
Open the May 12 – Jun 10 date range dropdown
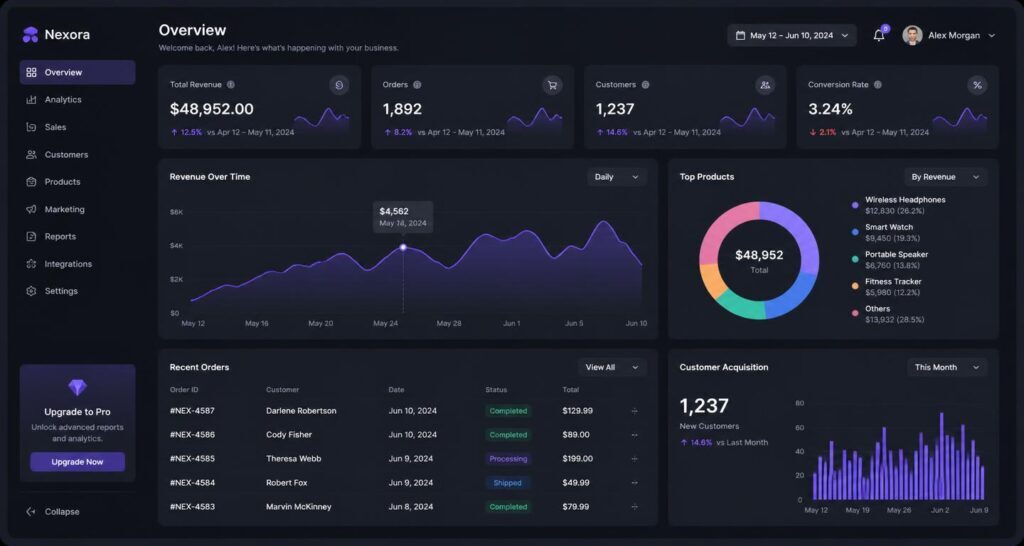click(x=792, y=36)
